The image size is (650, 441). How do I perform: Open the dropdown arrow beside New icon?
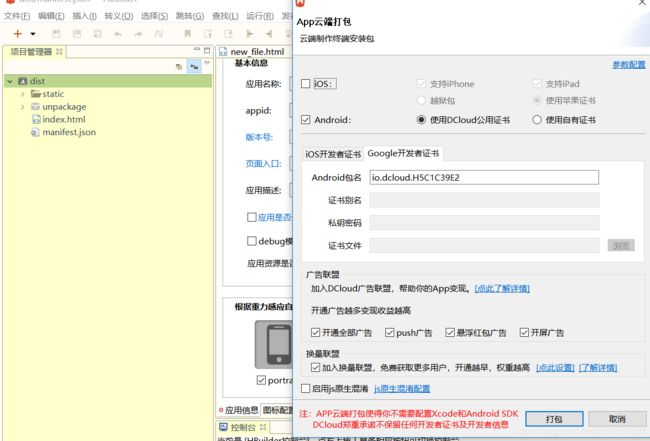pyautogui.click(x=33, y=34)
